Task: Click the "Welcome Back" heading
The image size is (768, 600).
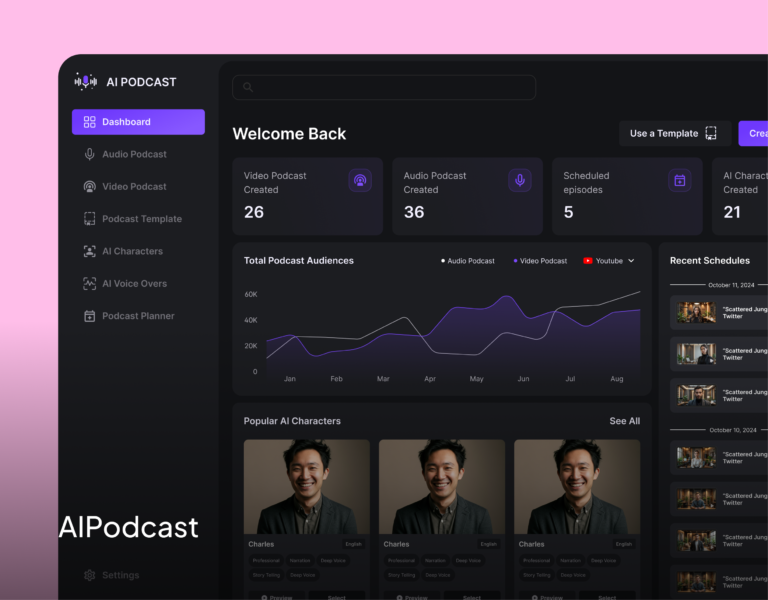Action: [x=289, y=134]
